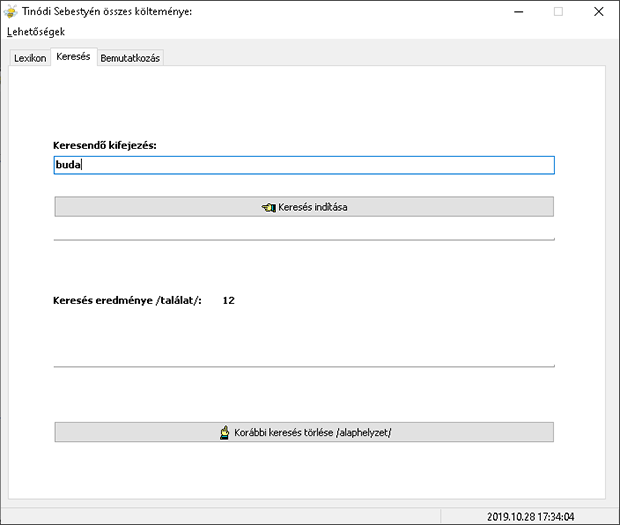
Task: Close the Tinódi Sebestyén window
Action: coord(599,12)
